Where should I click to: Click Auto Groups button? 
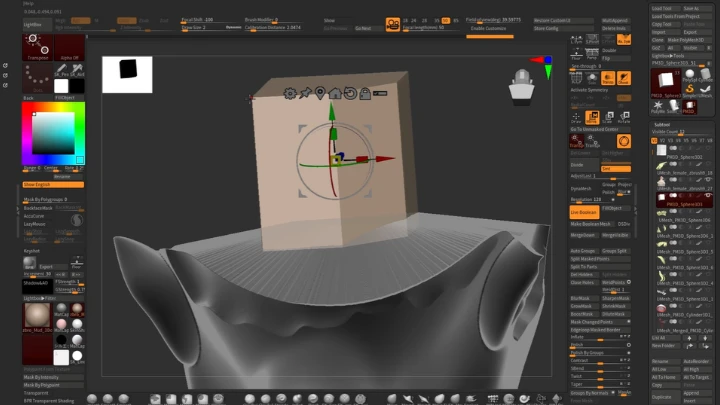click(x=584, y=251)
